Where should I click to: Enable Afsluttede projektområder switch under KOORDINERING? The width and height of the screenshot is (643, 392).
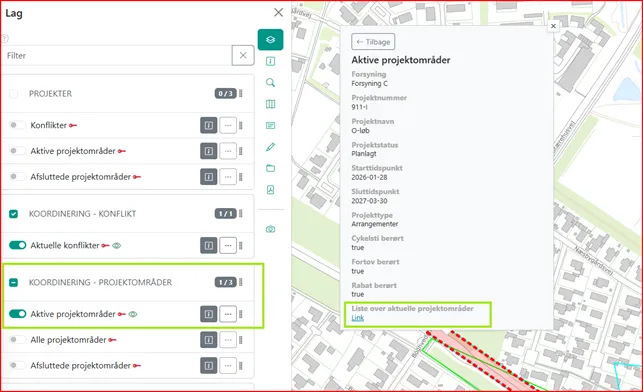coord(17,365)
